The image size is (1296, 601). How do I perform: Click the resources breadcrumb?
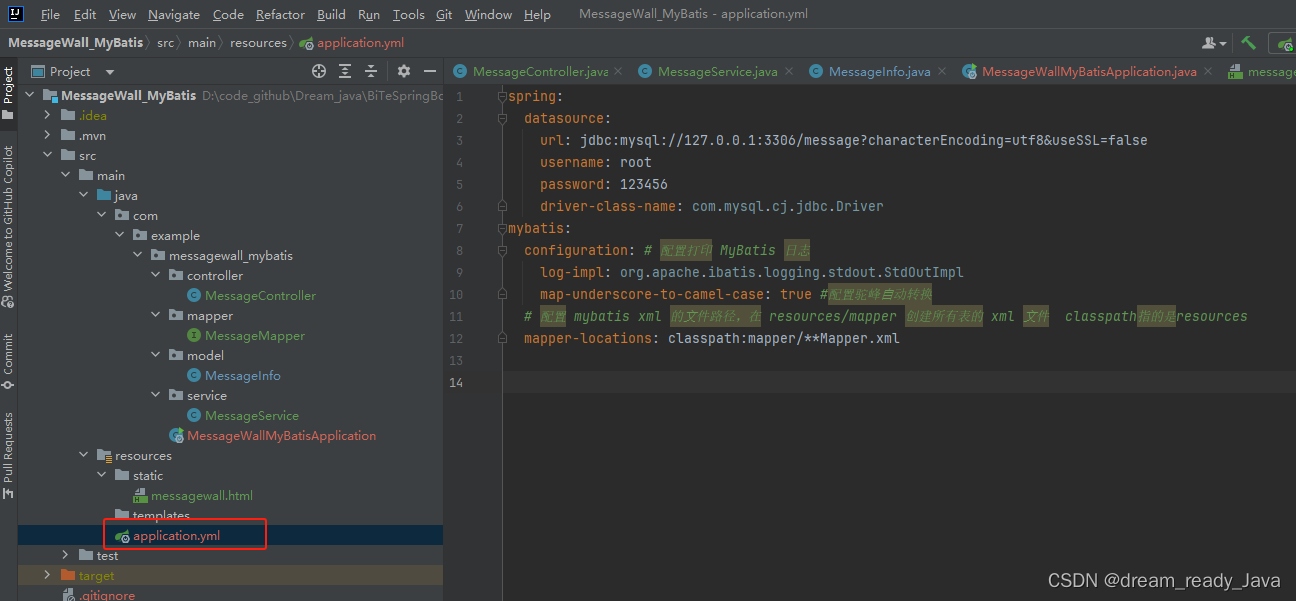pos(258,43)
